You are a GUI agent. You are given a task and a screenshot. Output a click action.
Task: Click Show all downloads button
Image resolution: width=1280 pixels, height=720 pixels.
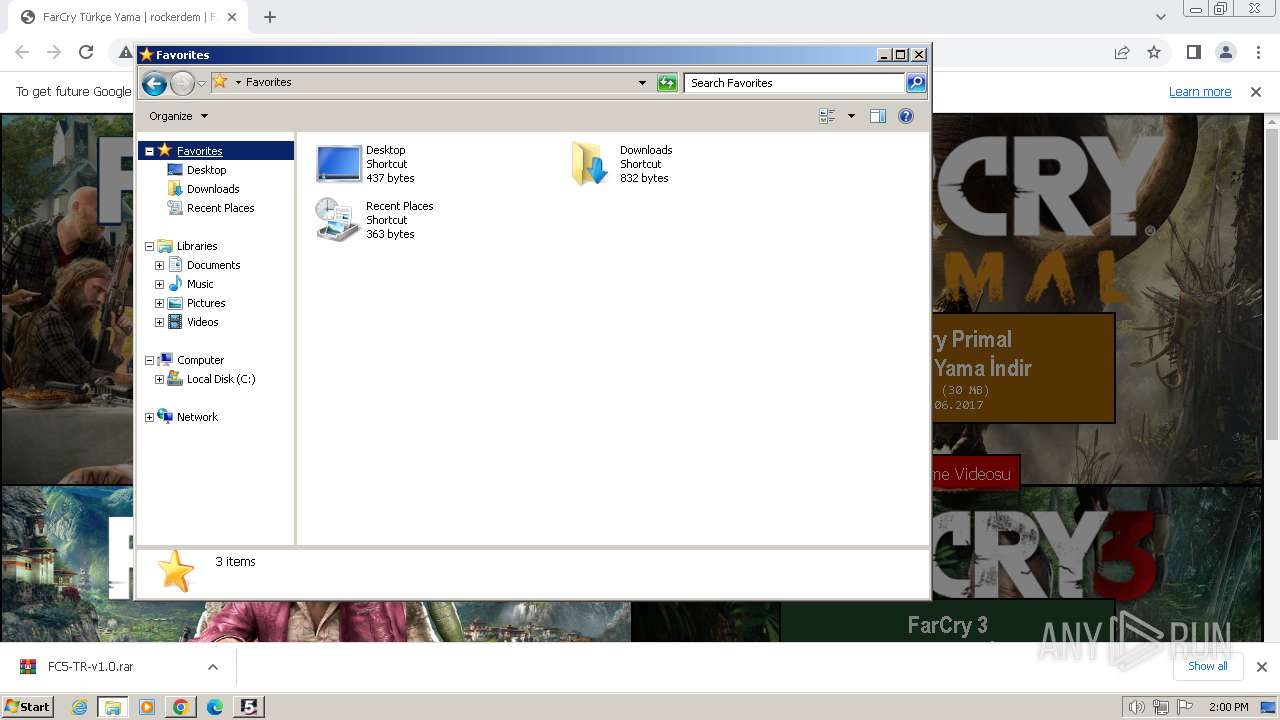click(1208, 666)
